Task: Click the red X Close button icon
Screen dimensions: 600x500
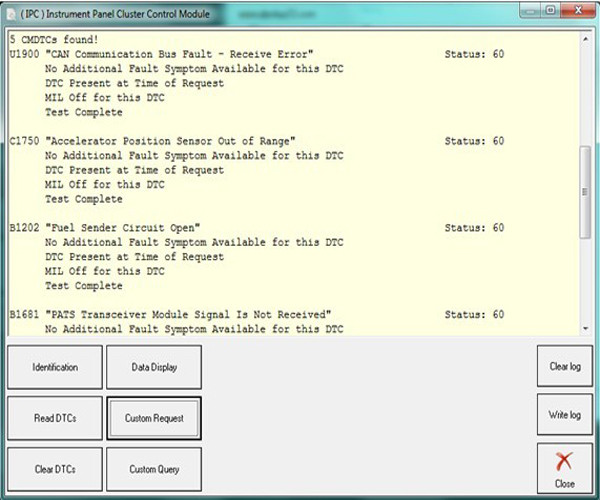Action: pyautogui.click(x=565, y=466)
